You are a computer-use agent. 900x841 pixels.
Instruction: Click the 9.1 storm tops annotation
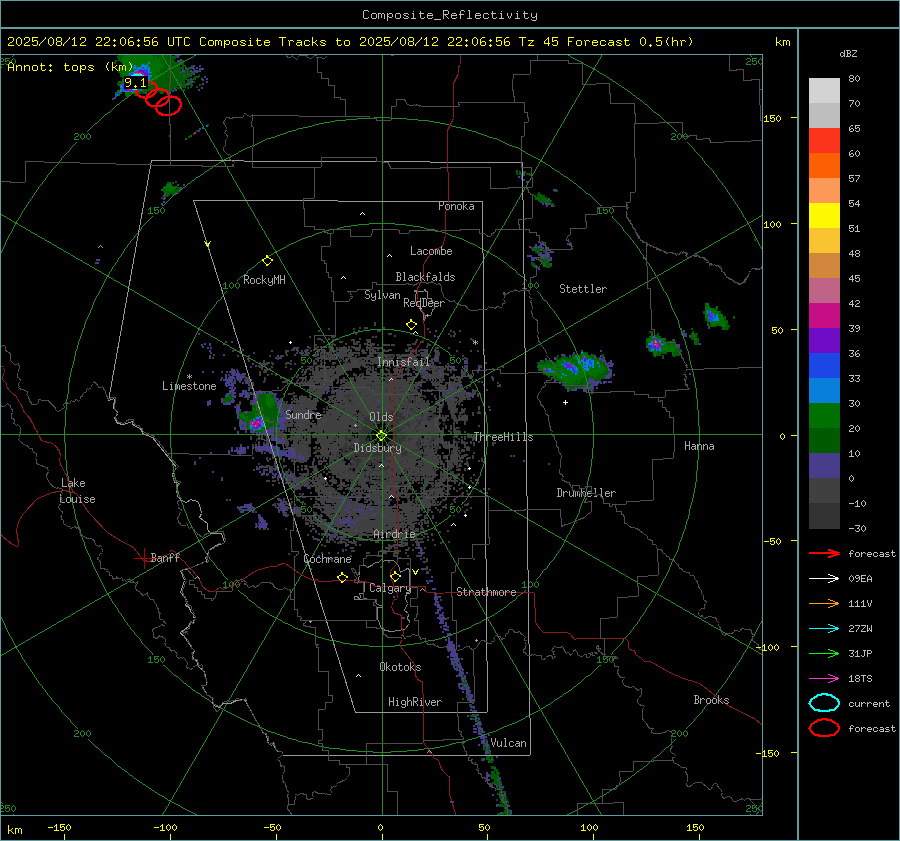click(135, 83)
